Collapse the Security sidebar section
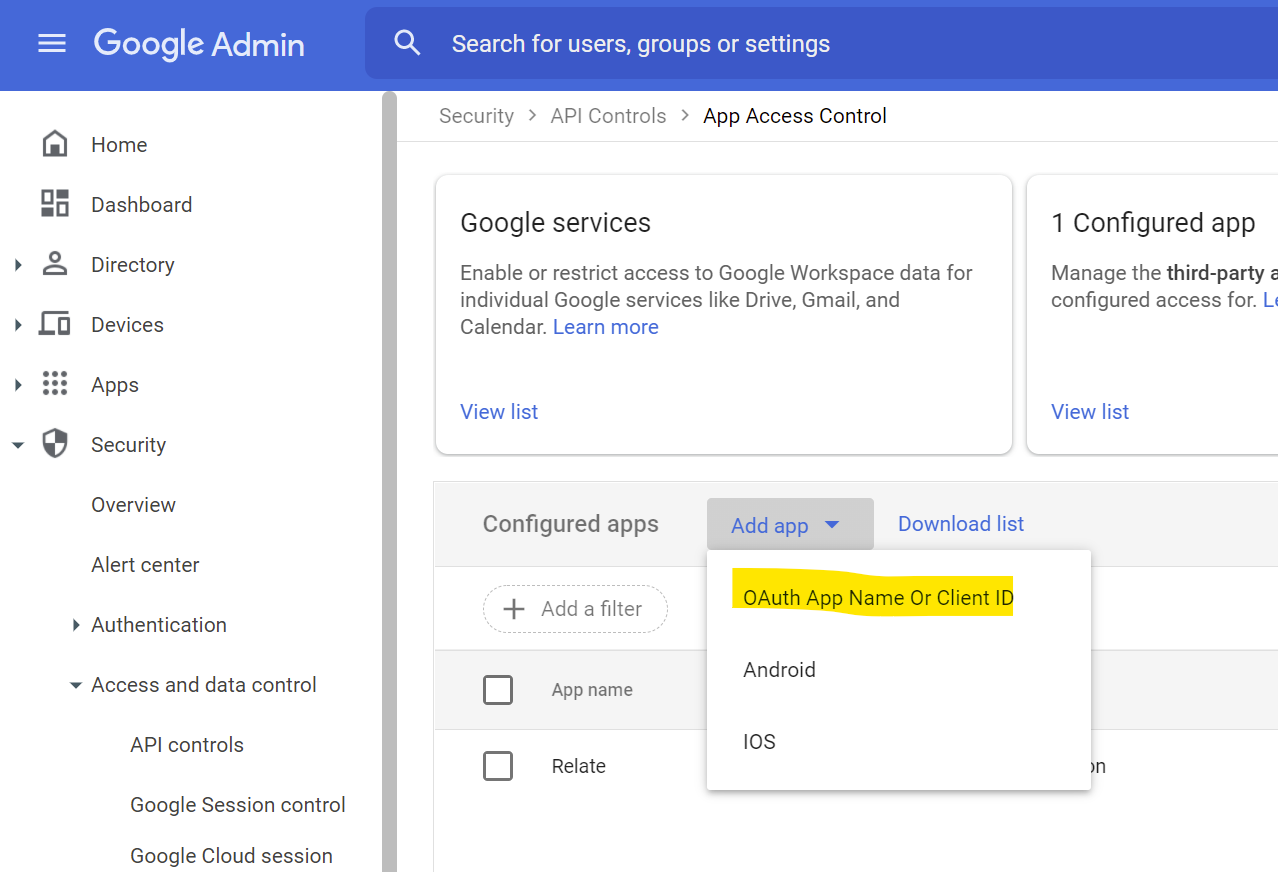1278x872 pixels. pos(18,444)
